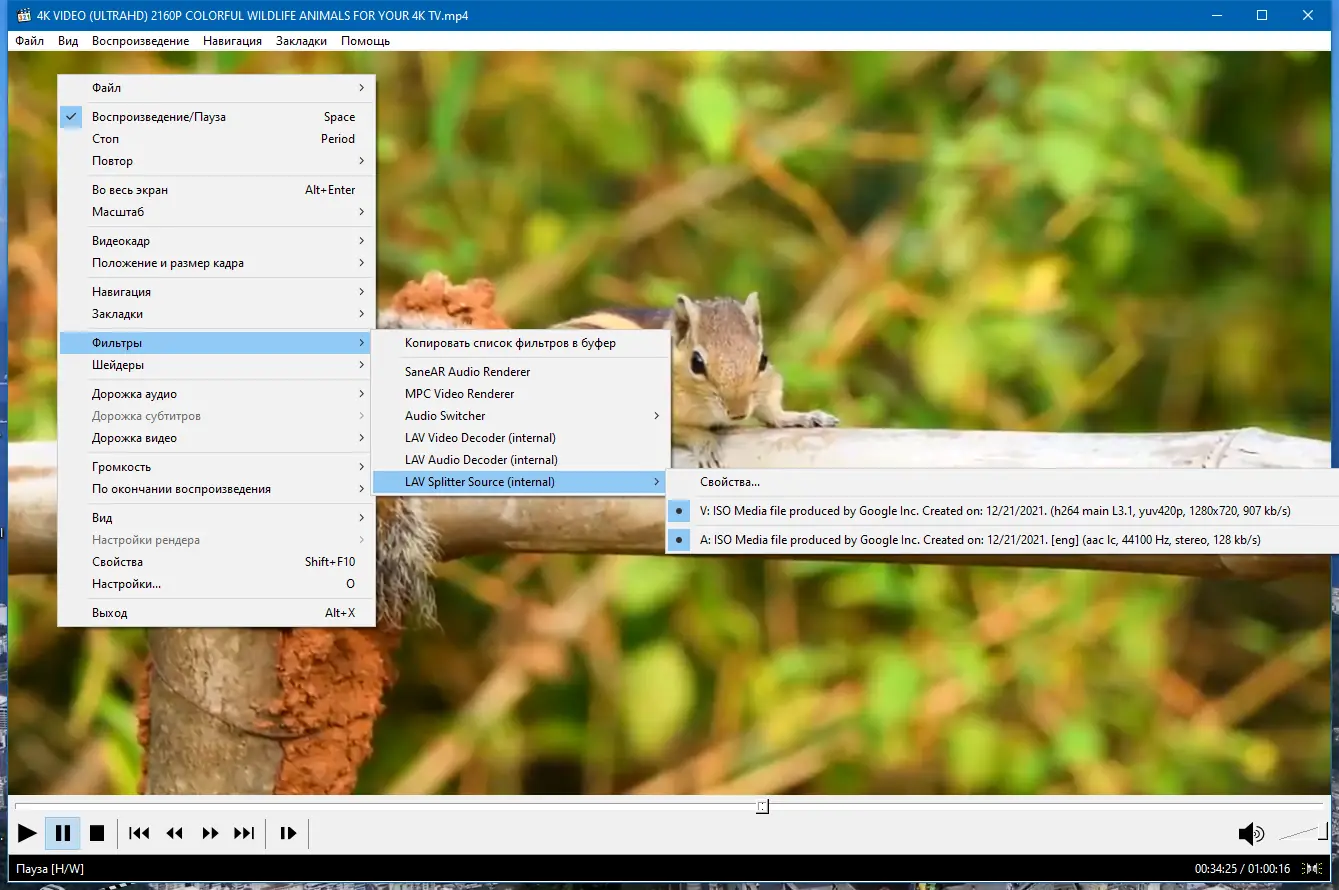Choose Стоп in the context menu
The width and height of the screenshot is (1339, 890).
tap(216, 139)
